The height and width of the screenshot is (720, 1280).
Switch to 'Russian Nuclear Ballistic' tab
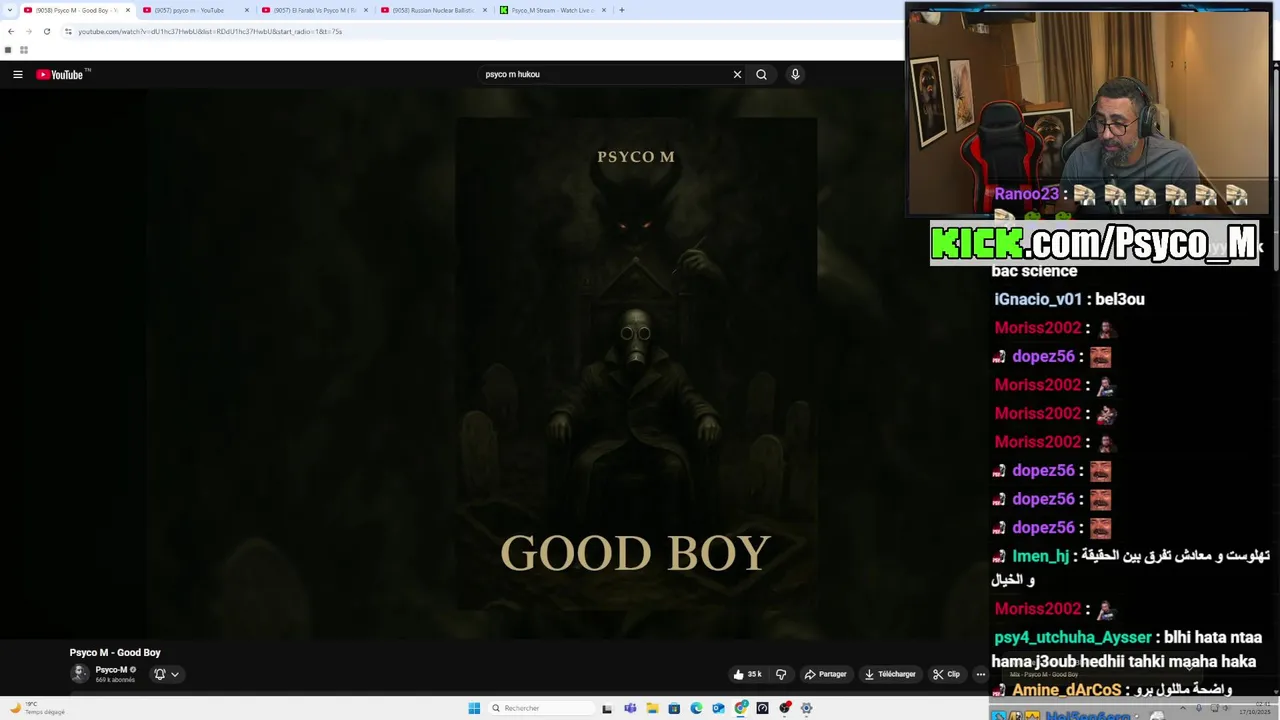[x=433, y=10]
